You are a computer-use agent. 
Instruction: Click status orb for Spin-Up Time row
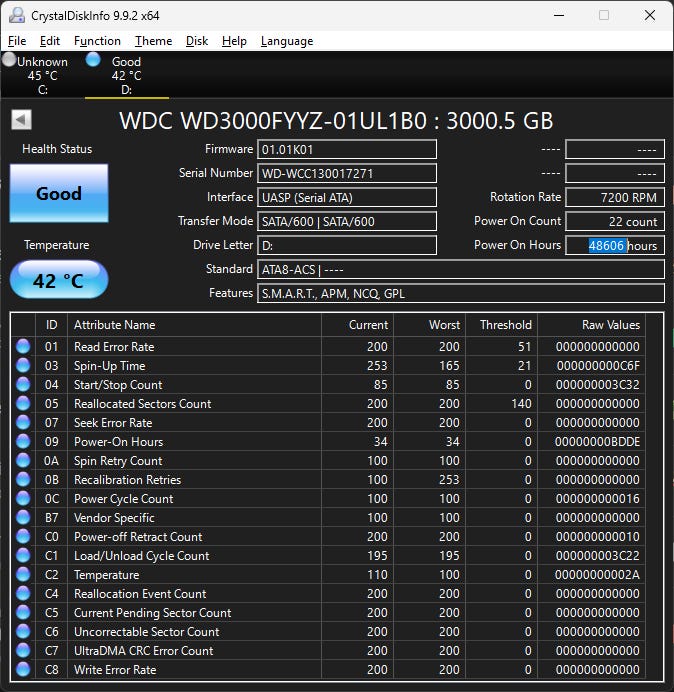(x=23, y=365)
